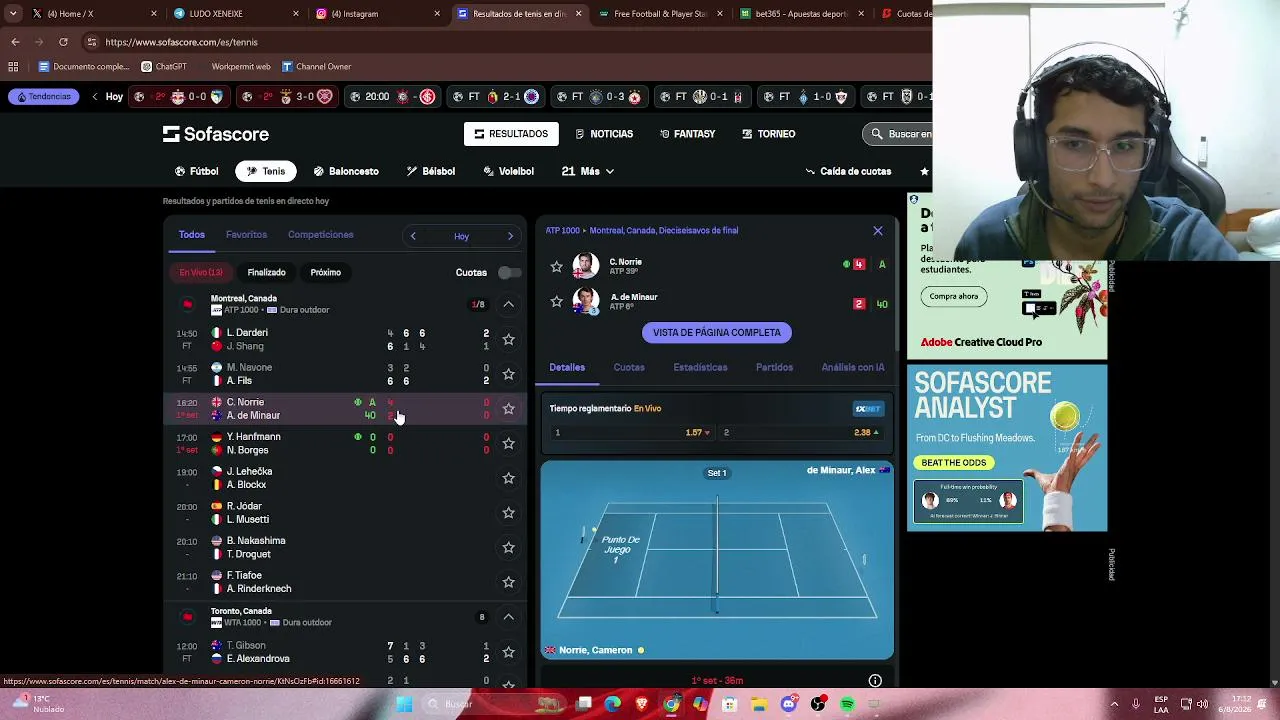Select the Baloncesto sport tab

tap(346, 171)
